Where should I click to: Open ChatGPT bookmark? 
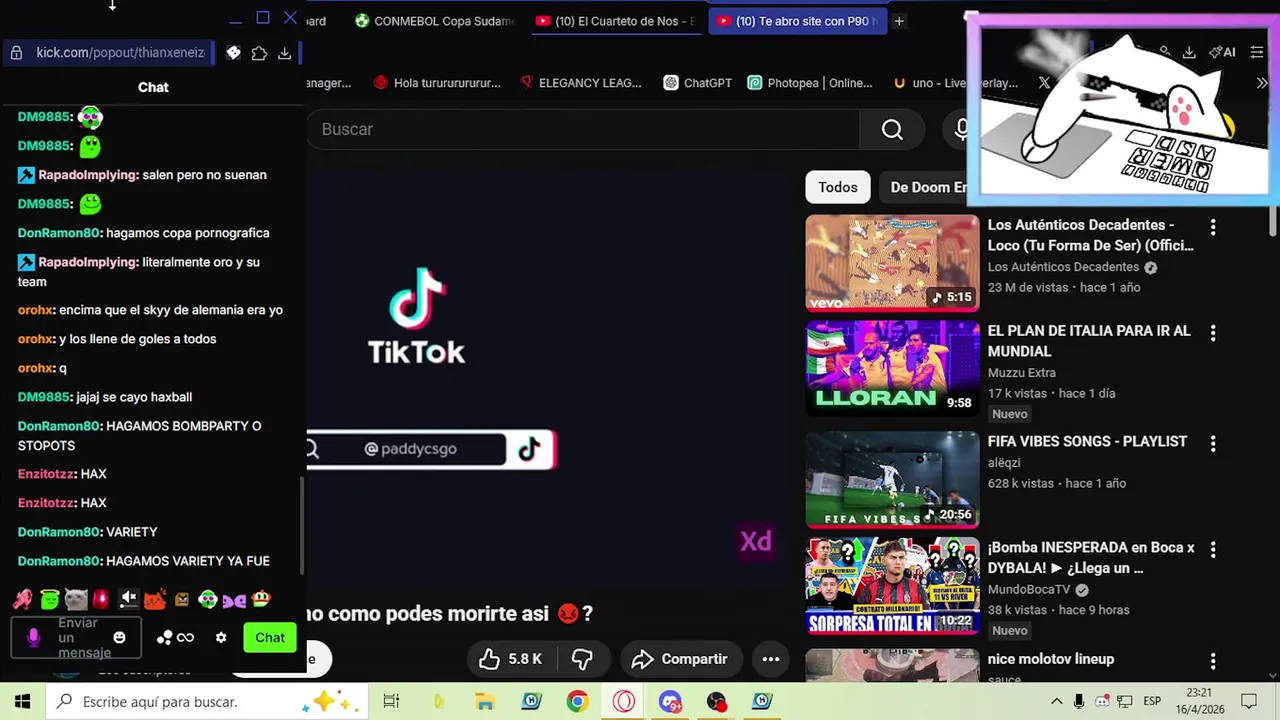pyautogui.click(x=698, y=83)
